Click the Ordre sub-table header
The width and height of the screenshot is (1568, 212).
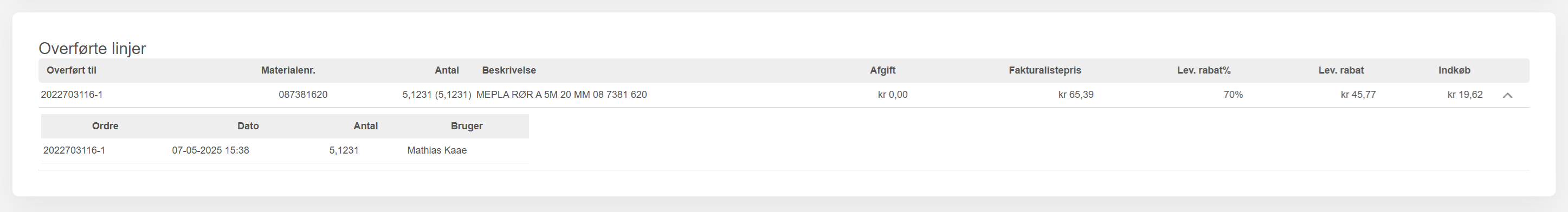pyautogui.click(x=105, y=127)
